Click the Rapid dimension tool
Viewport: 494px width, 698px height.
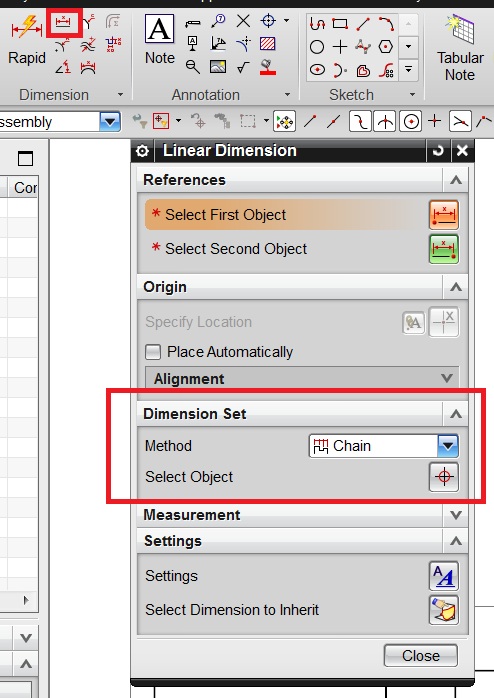pyautogui.click(x=27, y=39)
